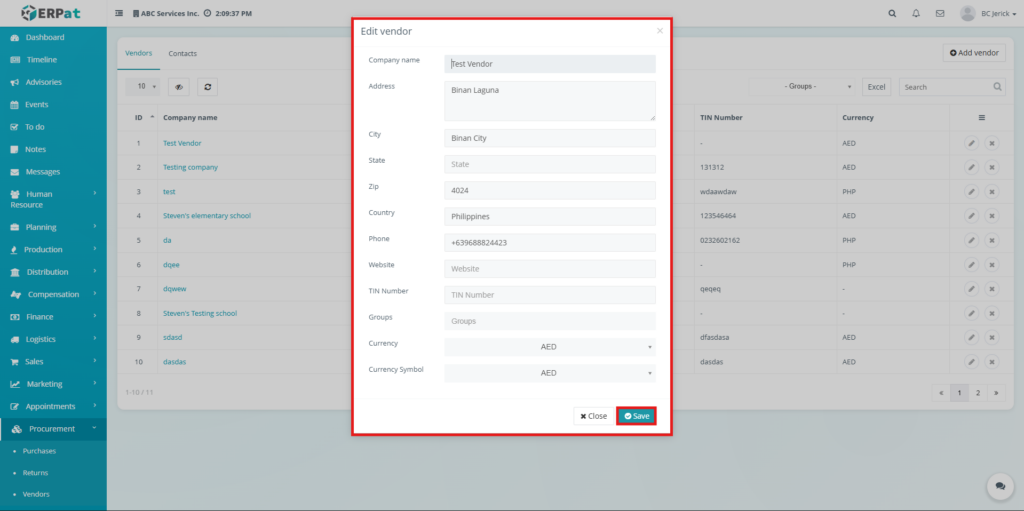Toggle the sidebar hamburger icon

point(119,13)
